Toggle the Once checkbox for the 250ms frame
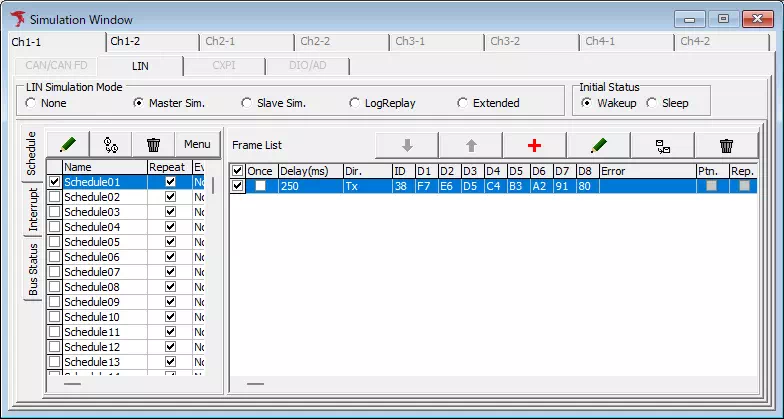This screenshot has height=419, width=784. (x=260, y=186)
